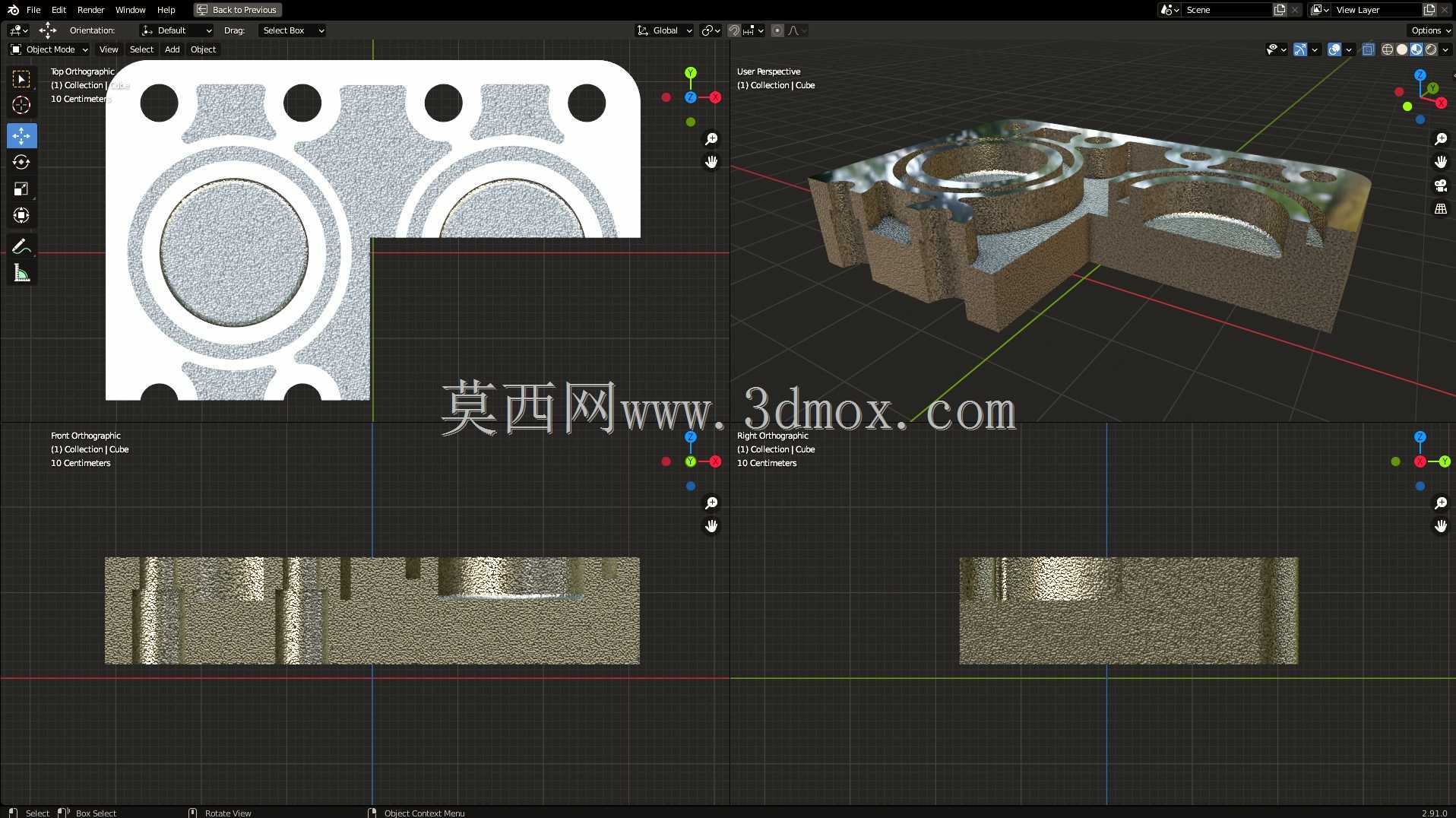Screen dimensions: 1456x818
Task: Open the editor type selector button
Action: pyautogui.click(x=18, y=30)
